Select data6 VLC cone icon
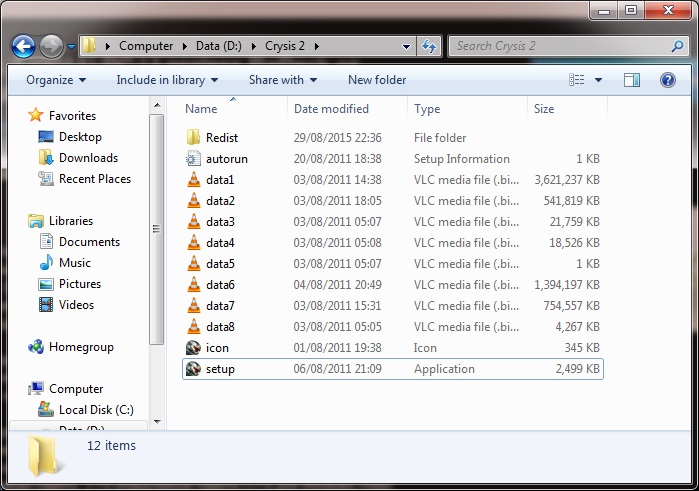 coord(193,284)
